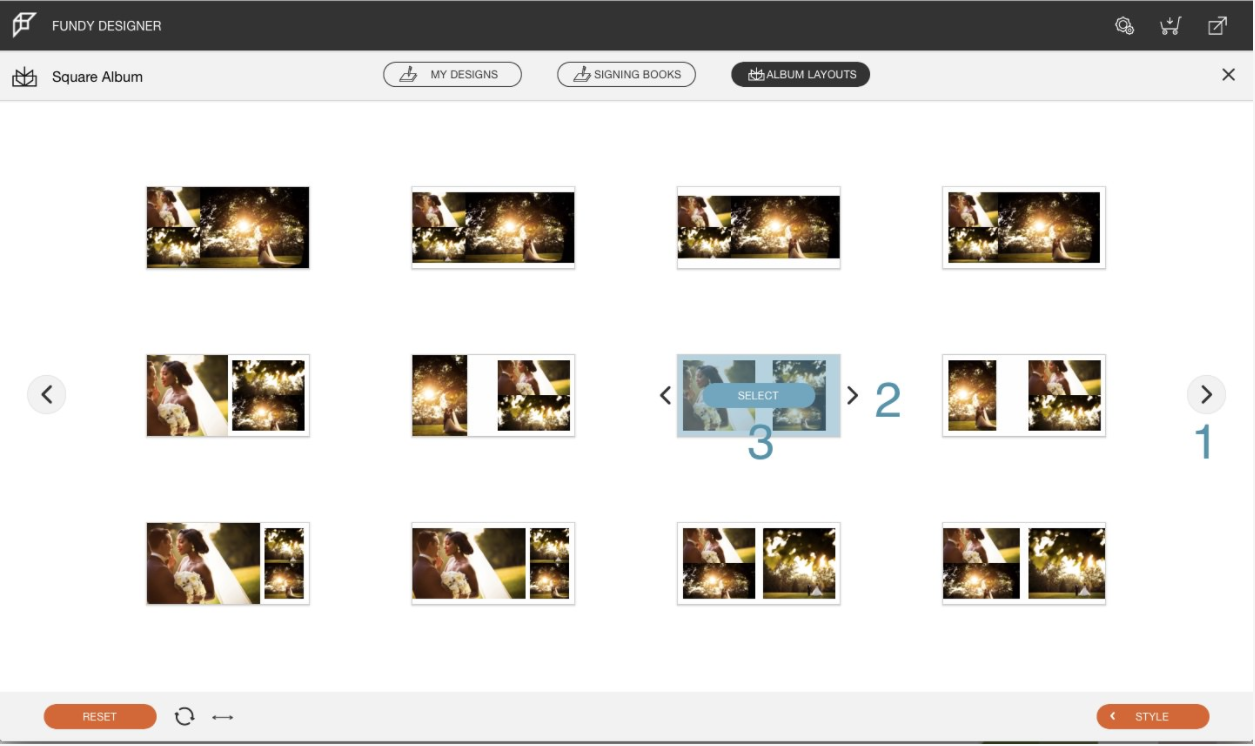Click the small right arrow beside the highlighted layout

pyautogui.click(x=855, y=395)
